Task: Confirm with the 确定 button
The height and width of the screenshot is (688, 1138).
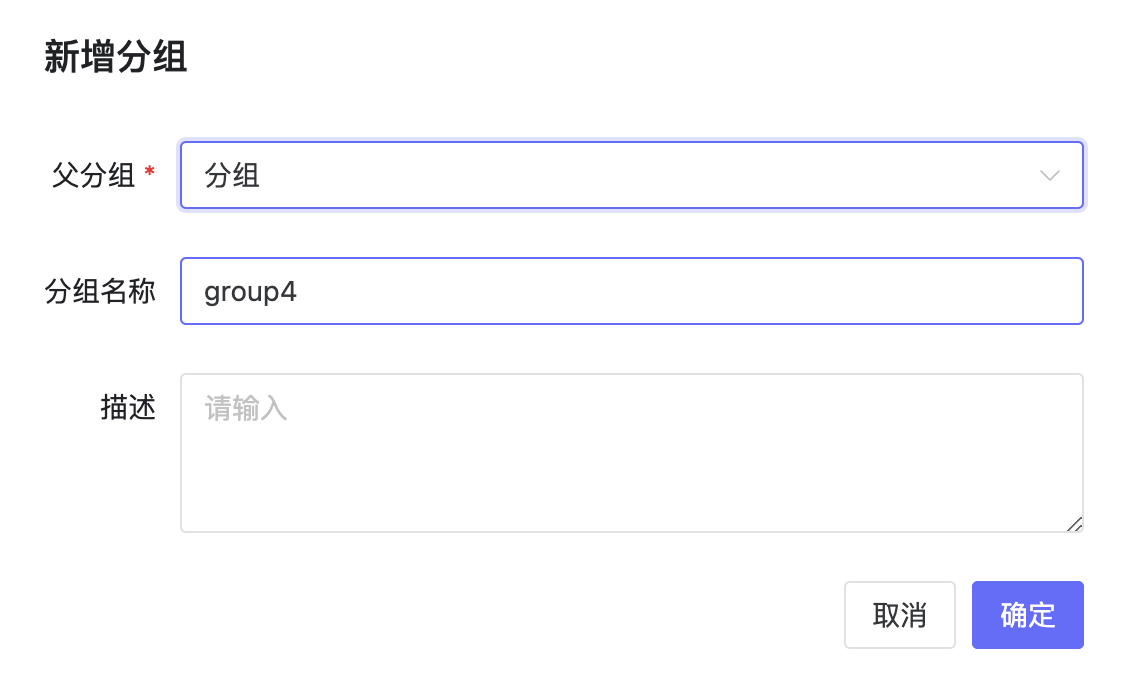Action: coord(1027,615)
